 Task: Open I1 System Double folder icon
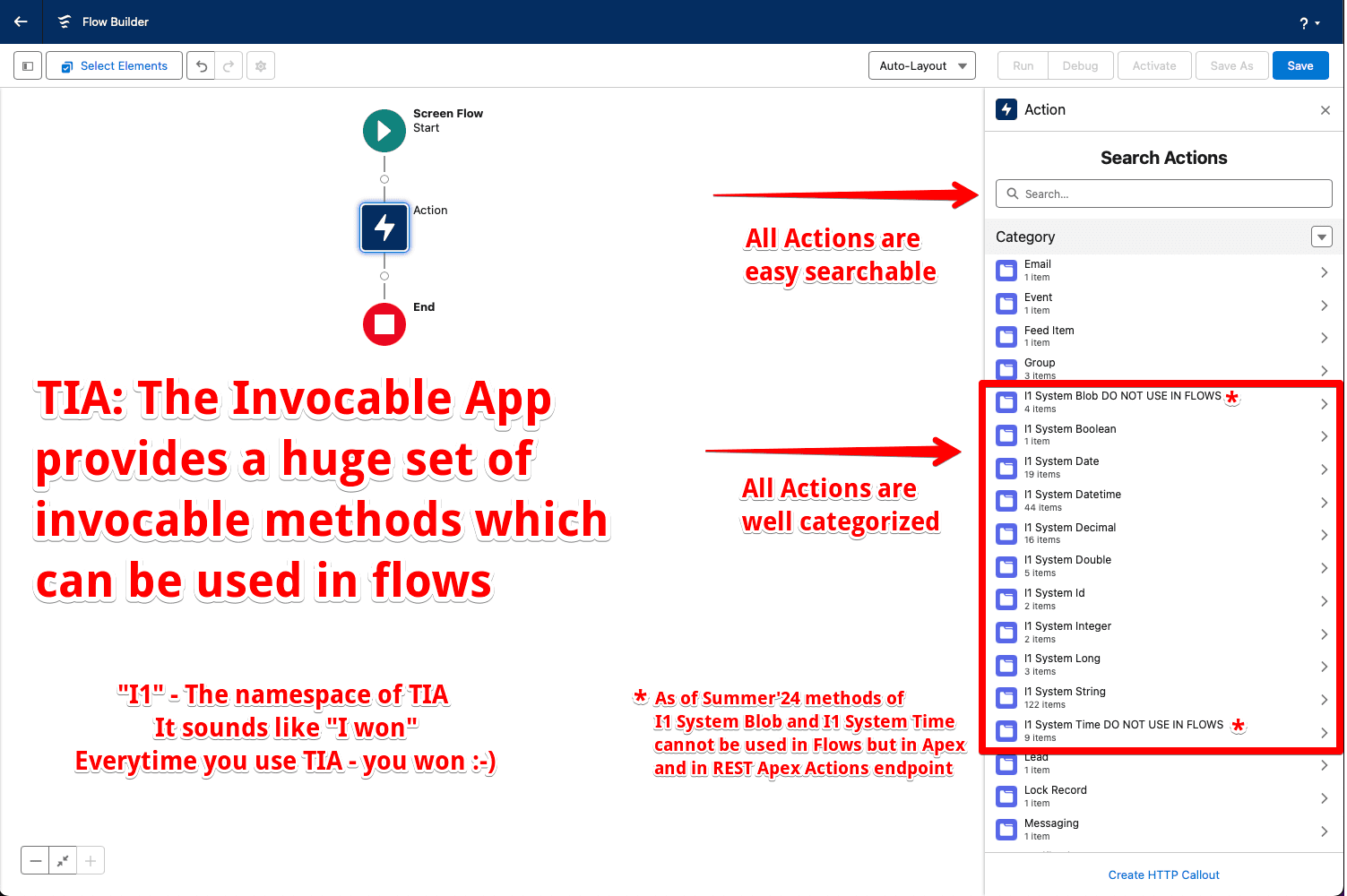(x=1006, y=566)
